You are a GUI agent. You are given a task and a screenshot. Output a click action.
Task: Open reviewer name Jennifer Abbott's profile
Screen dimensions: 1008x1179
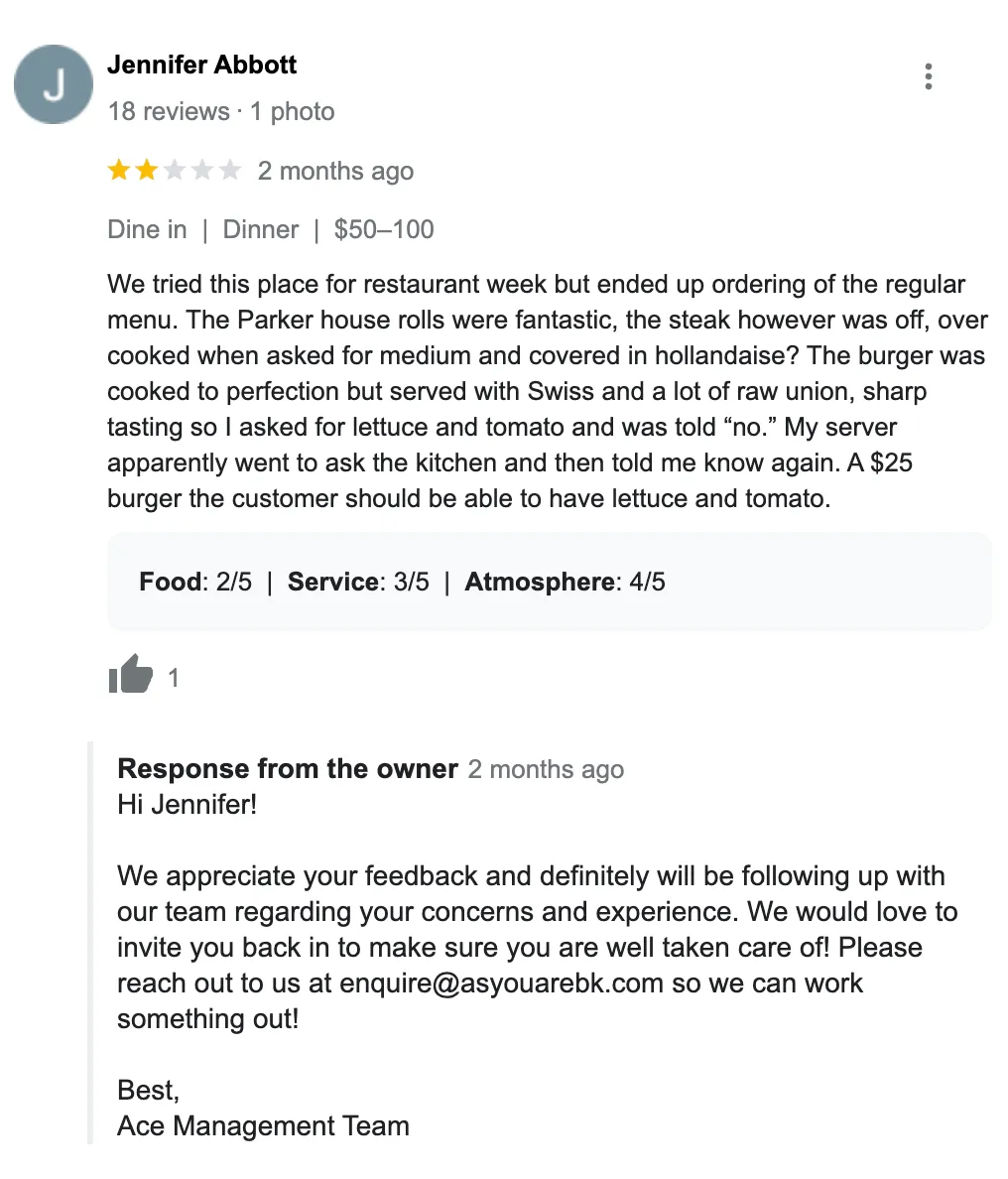pos(201,65)
